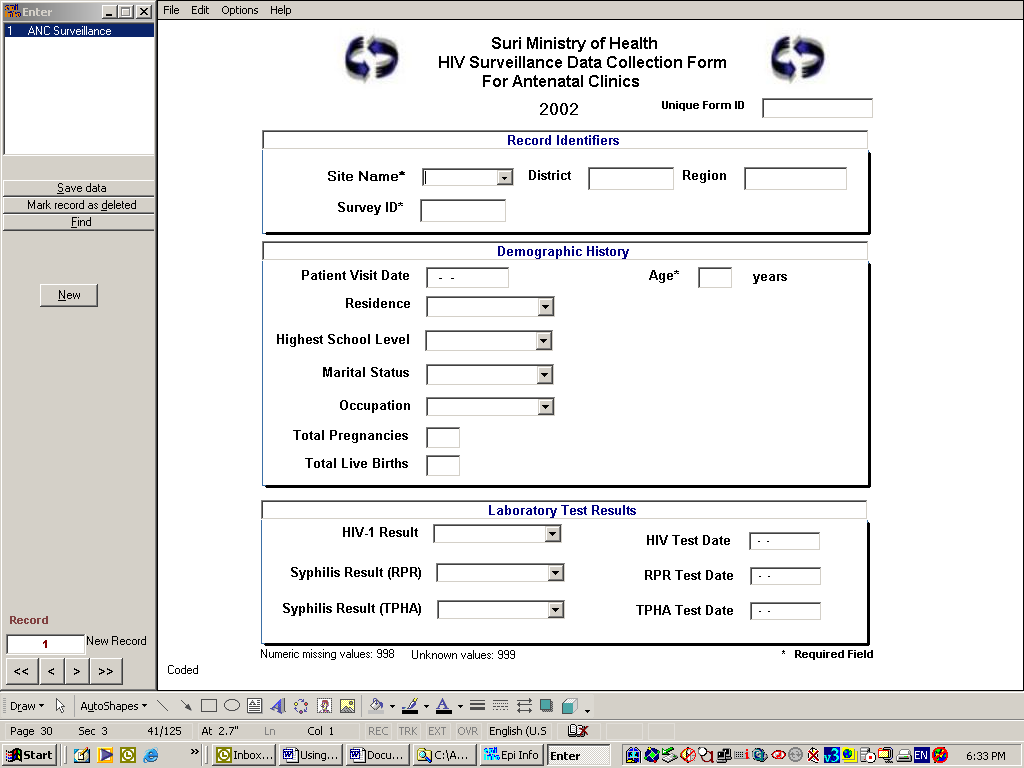
Task: Toggle the EXT extend selection indicator
Action: pyautogui.click(x=437, y=731)
